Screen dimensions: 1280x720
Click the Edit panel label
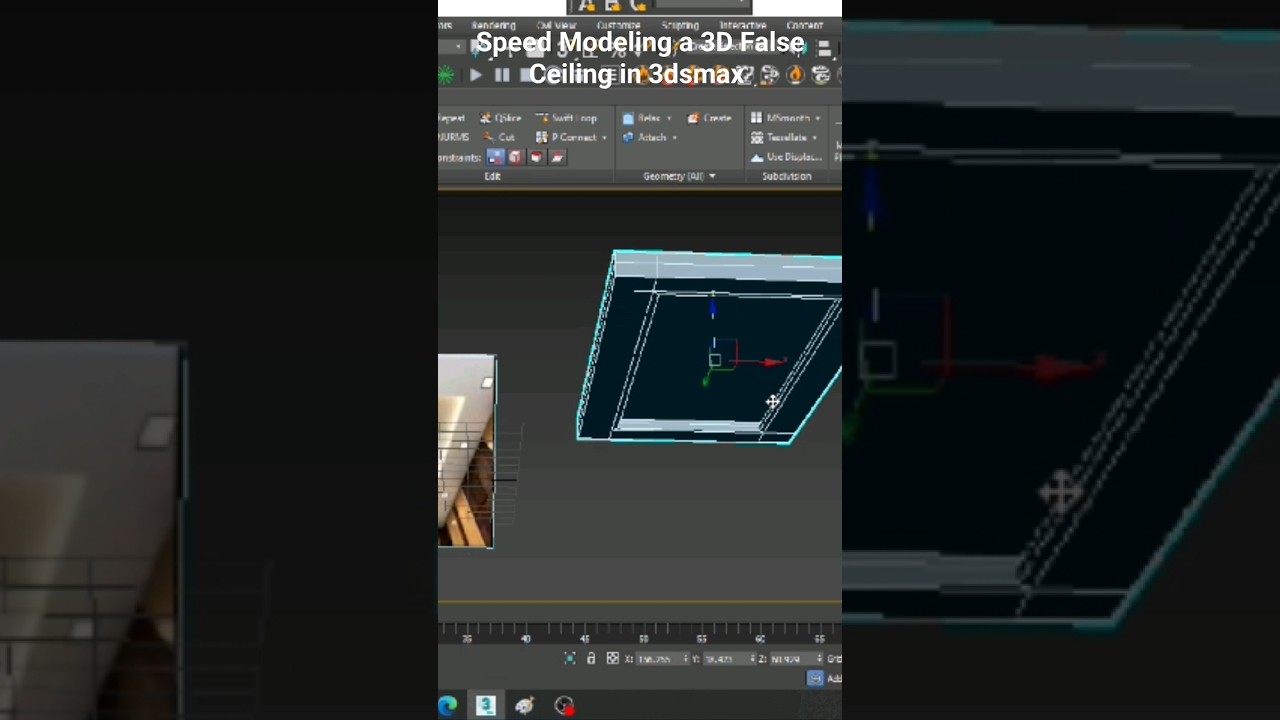point(492,176)
